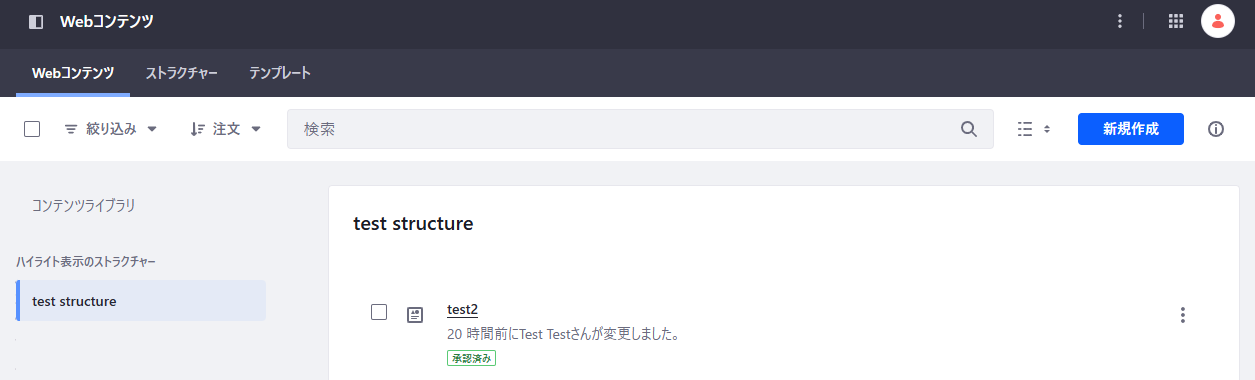Click the test2 web content type icon
Screen dimensions: 1255x380
(x=415, y=314)
